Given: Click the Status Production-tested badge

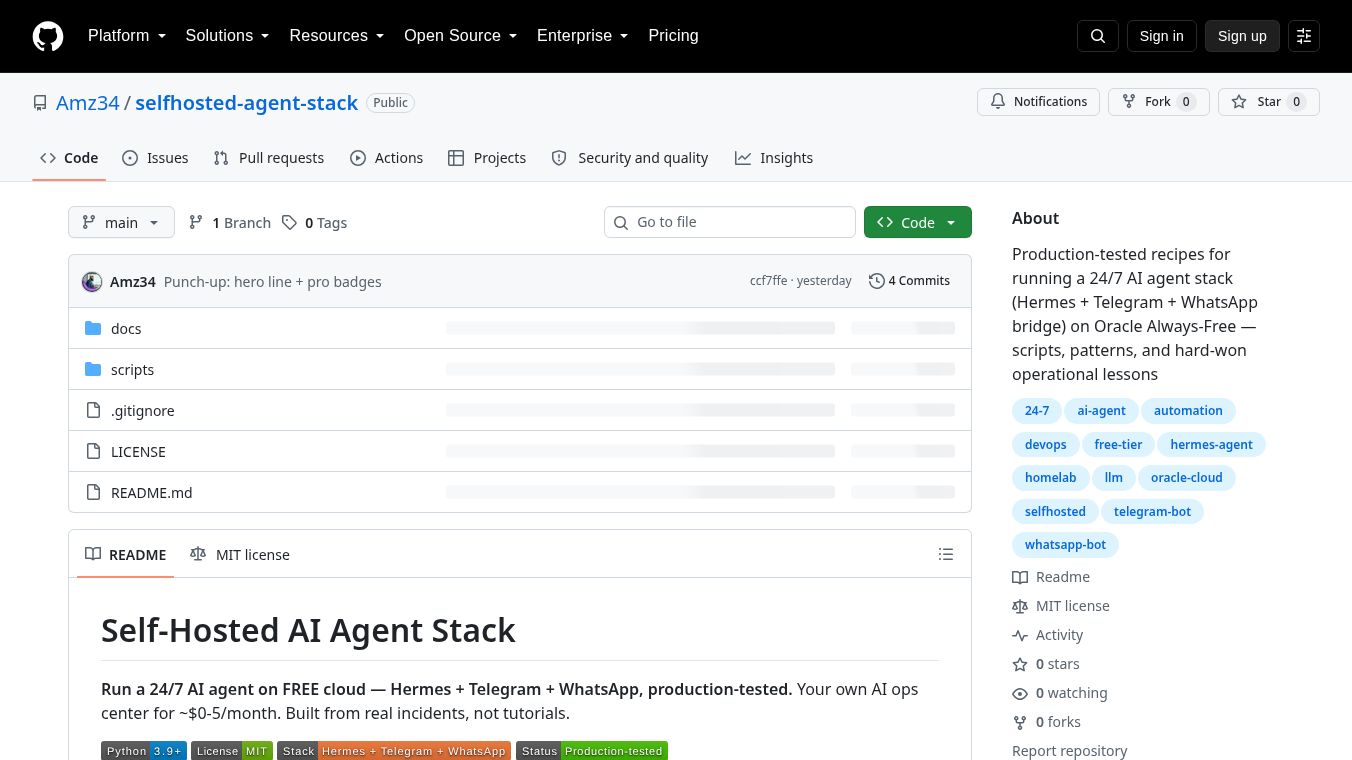Looking at the screenshot, I should click(x=592, y=751).
